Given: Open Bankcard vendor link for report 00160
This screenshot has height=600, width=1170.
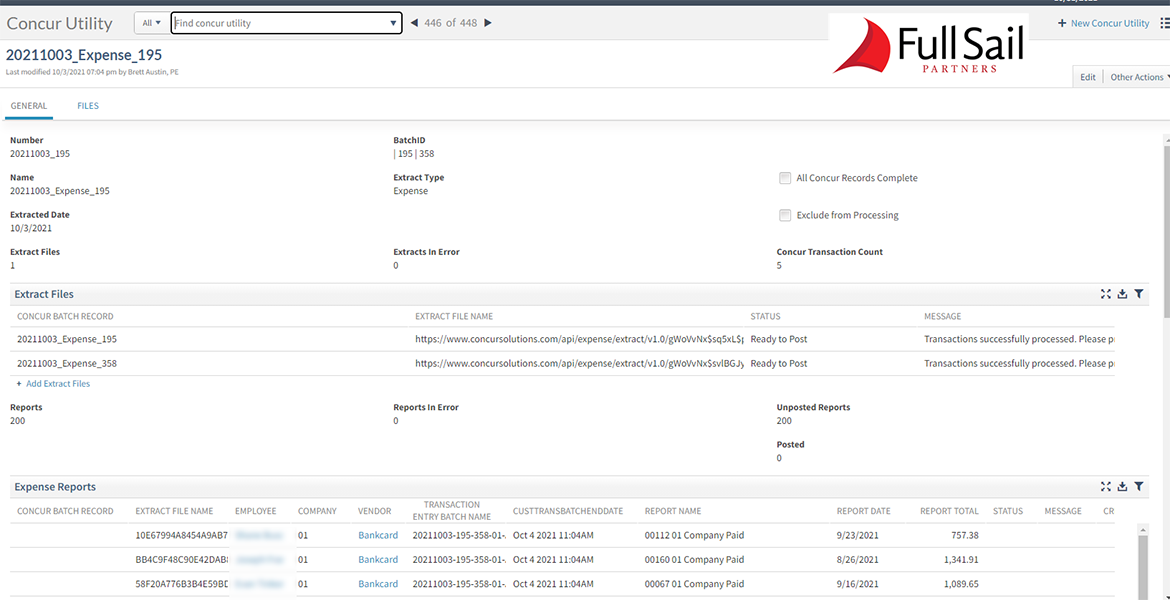Looking at the screenshot, I should [x=378, y=560].
